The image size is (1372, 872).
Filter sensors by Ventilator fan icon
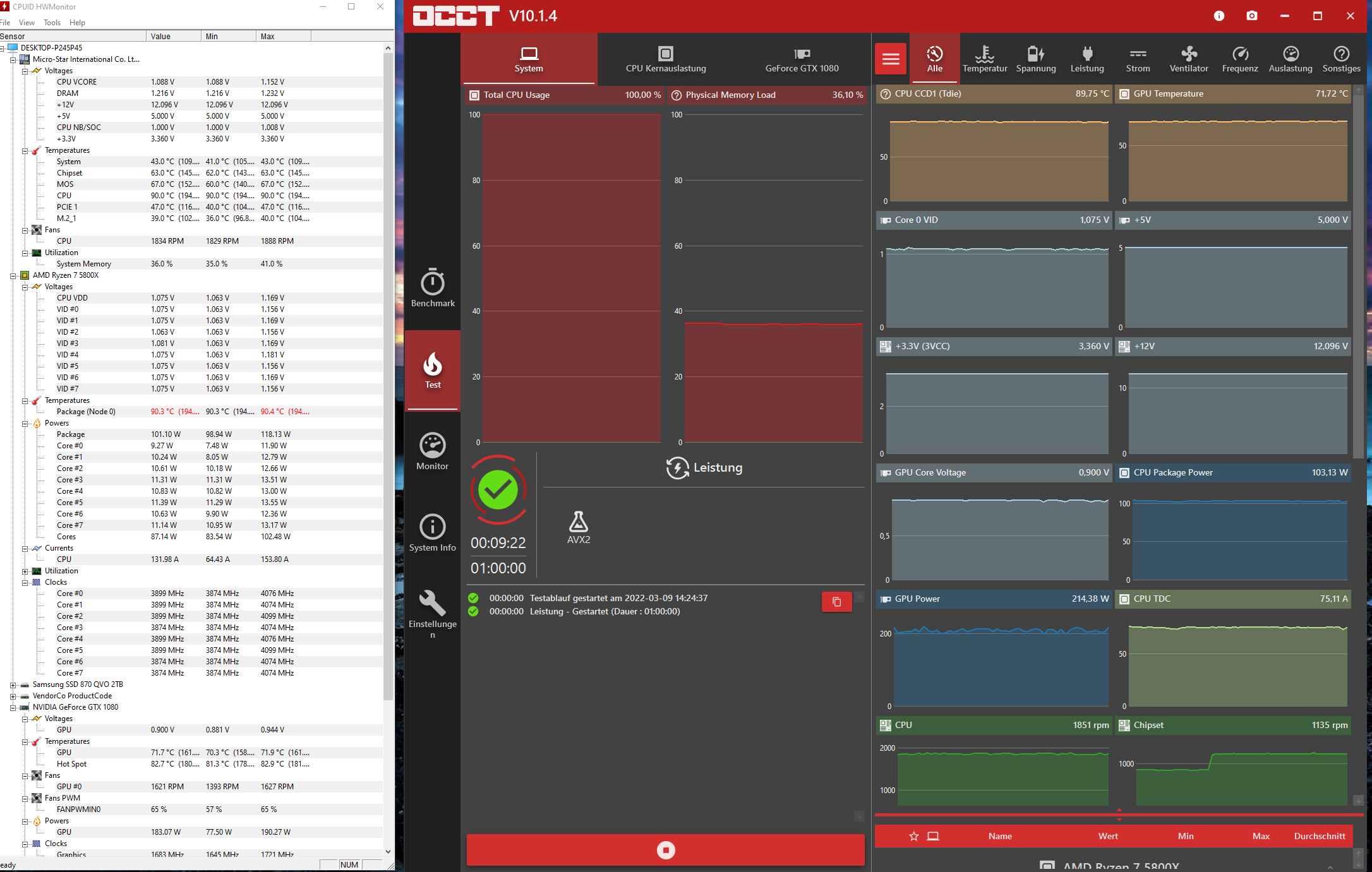coord(1189,59)
